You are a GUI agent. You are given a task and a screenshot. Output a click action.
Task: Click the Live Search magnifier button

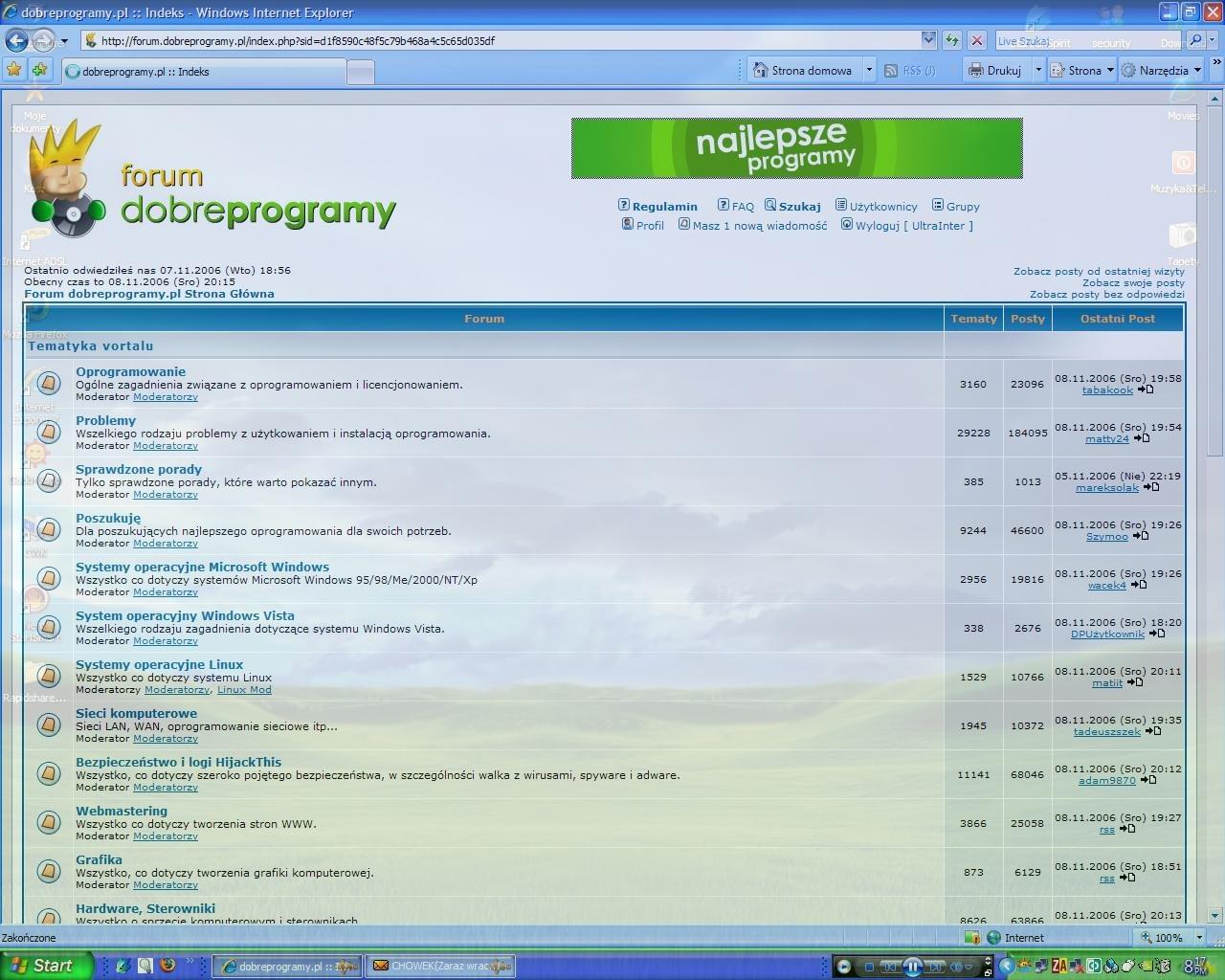pyautogui.click(x=1195, y=40)
